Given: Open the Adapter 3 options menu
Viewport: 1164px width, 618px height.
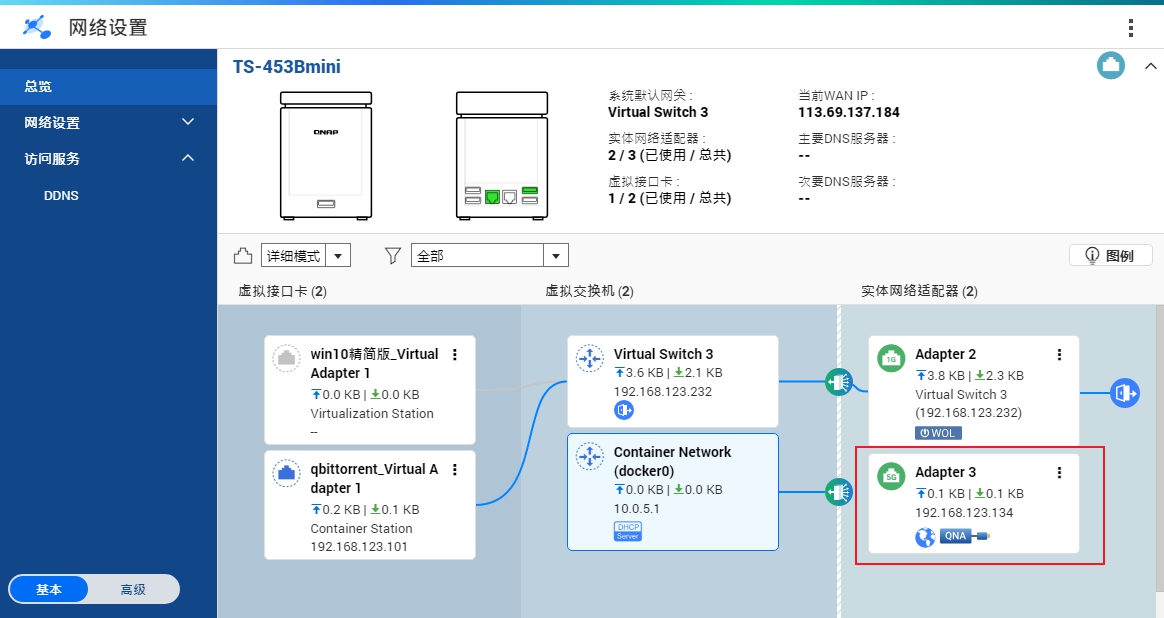Looking at the screenshot, I should pyautogui.click(x=1061, y=471).
